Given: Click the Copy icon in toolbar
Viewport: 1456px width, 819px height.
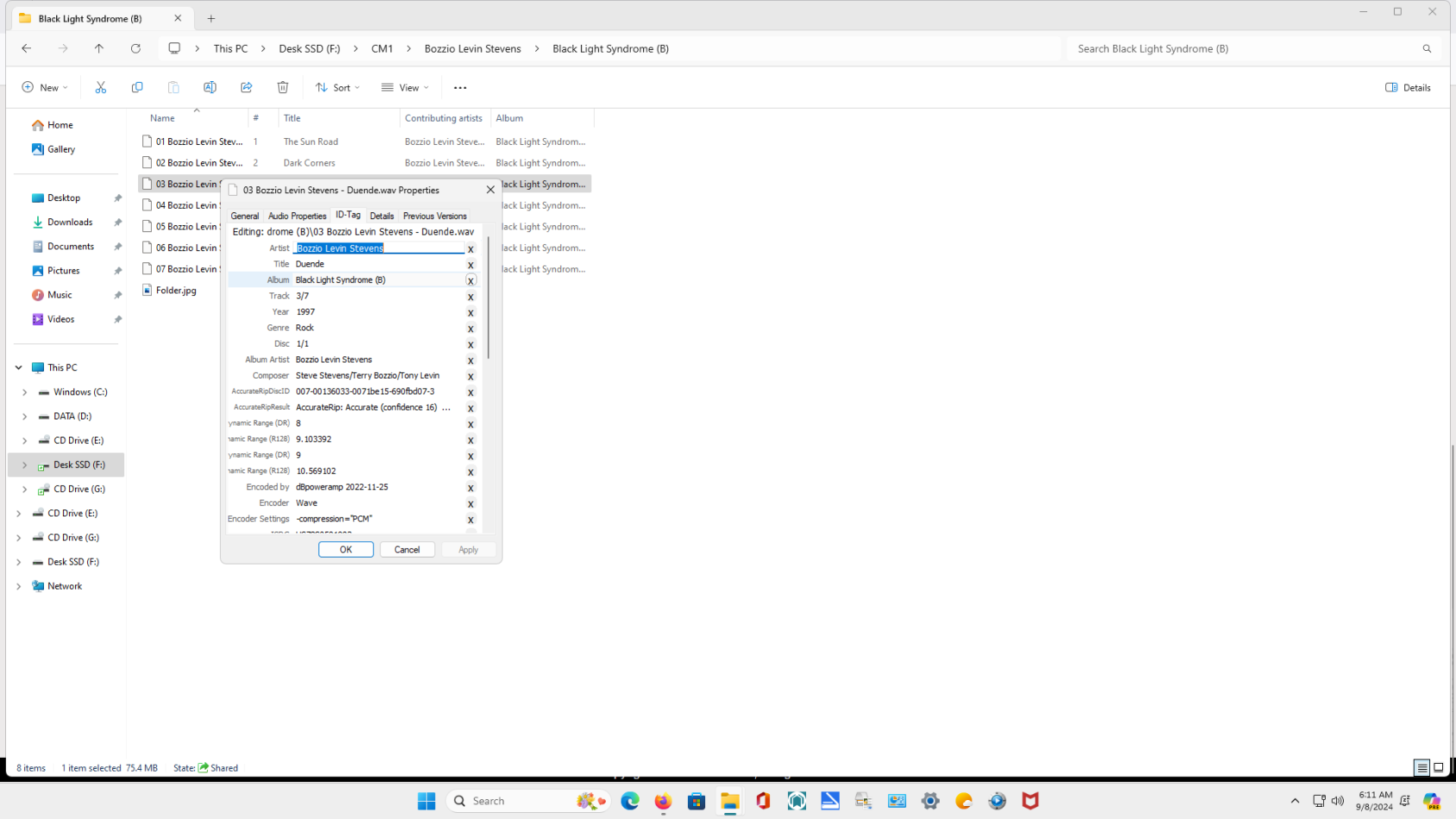Looking at the screenshot, I should (137, 87).
